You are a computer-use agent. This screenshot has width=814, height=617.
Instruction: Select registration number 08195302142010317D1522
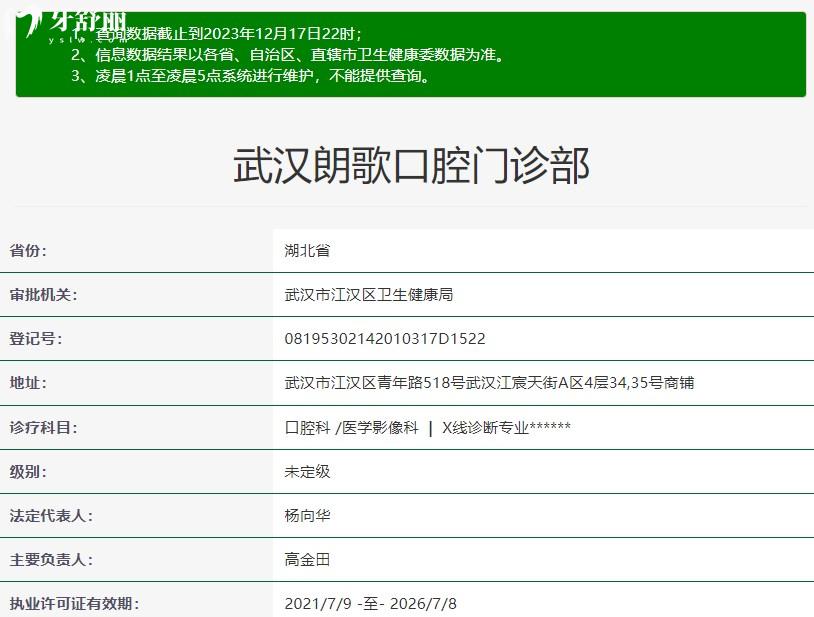point(385,339)
